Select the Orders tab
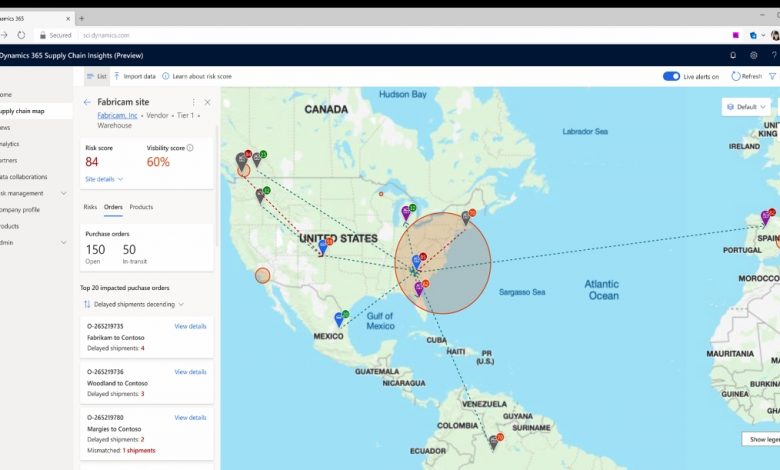Viewport: 780px width, 470px height. (113, 207)
